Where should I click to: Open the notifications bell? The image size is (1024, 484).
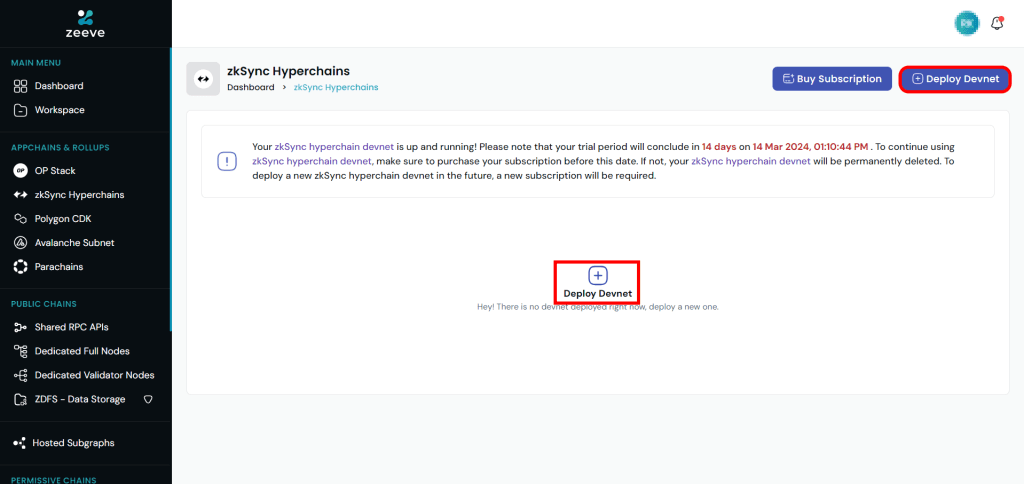click(997, 24)
